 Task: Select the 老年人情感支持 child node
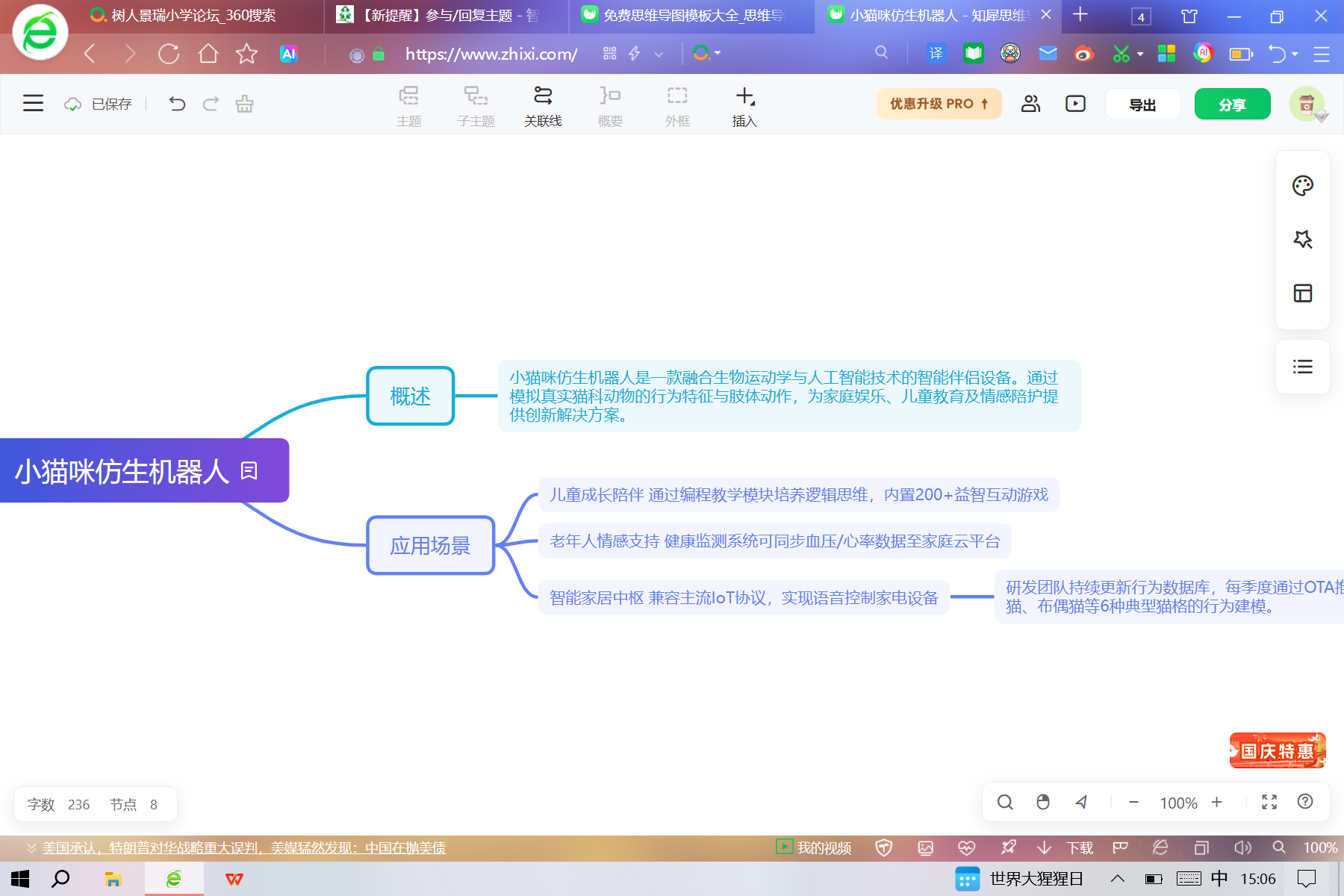(775, 541)
